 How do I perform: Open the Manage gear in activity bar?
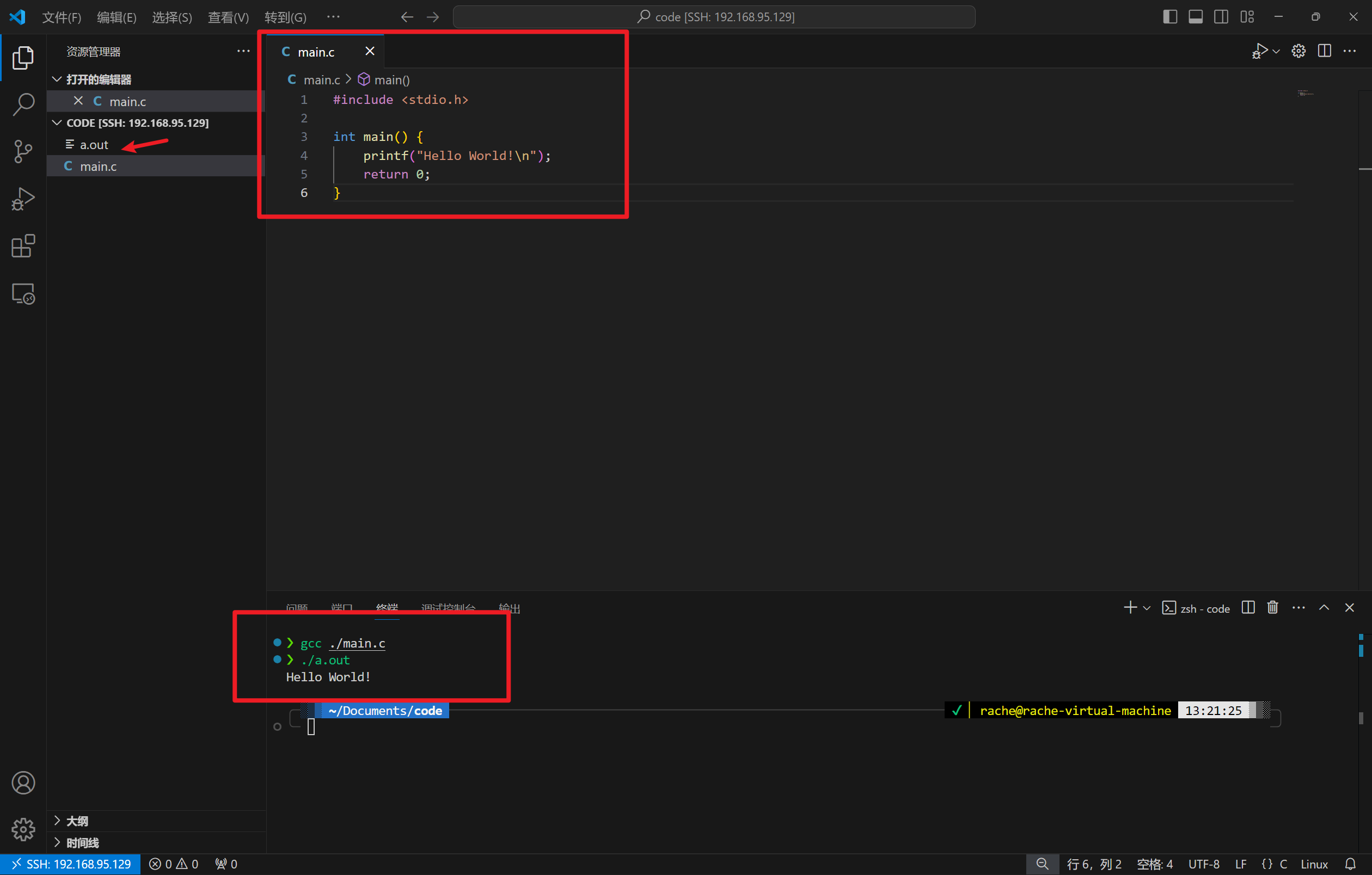pos(23,829)
